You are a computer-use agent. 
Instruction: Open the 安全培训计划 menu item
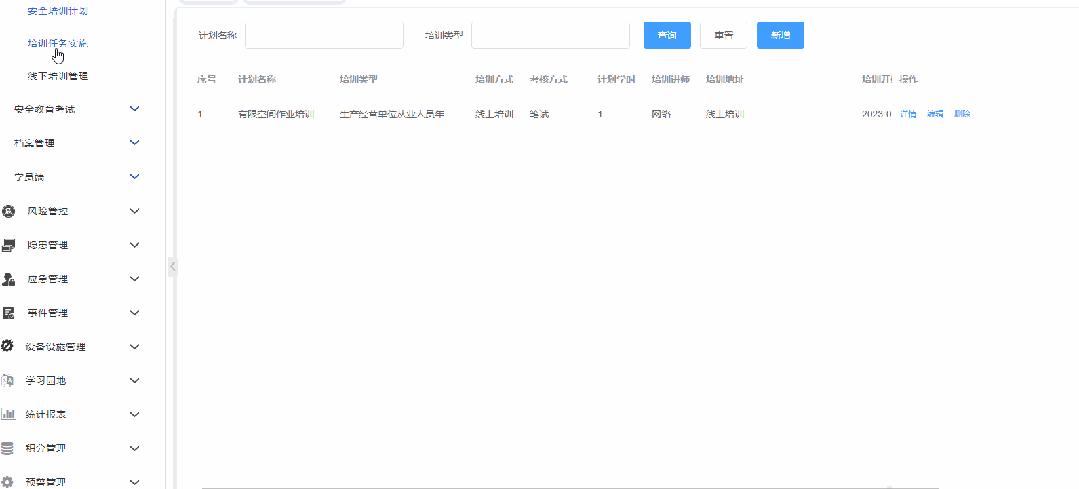point(57,11)
